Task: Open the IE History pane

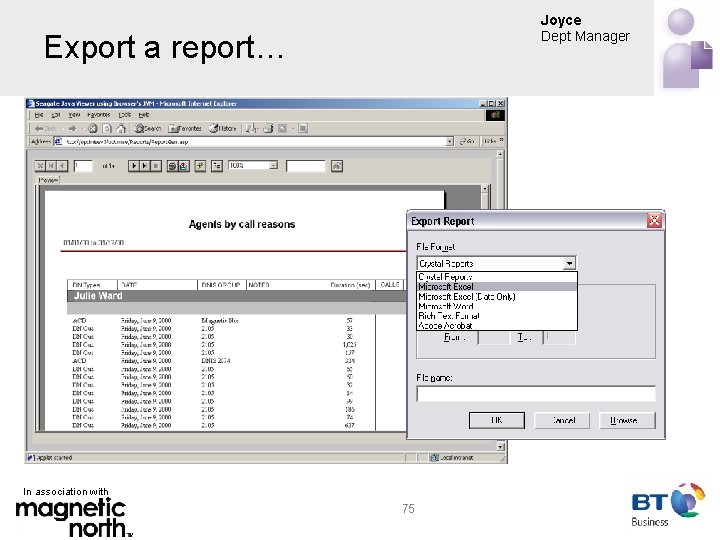Action: click(x=222, y=129)
